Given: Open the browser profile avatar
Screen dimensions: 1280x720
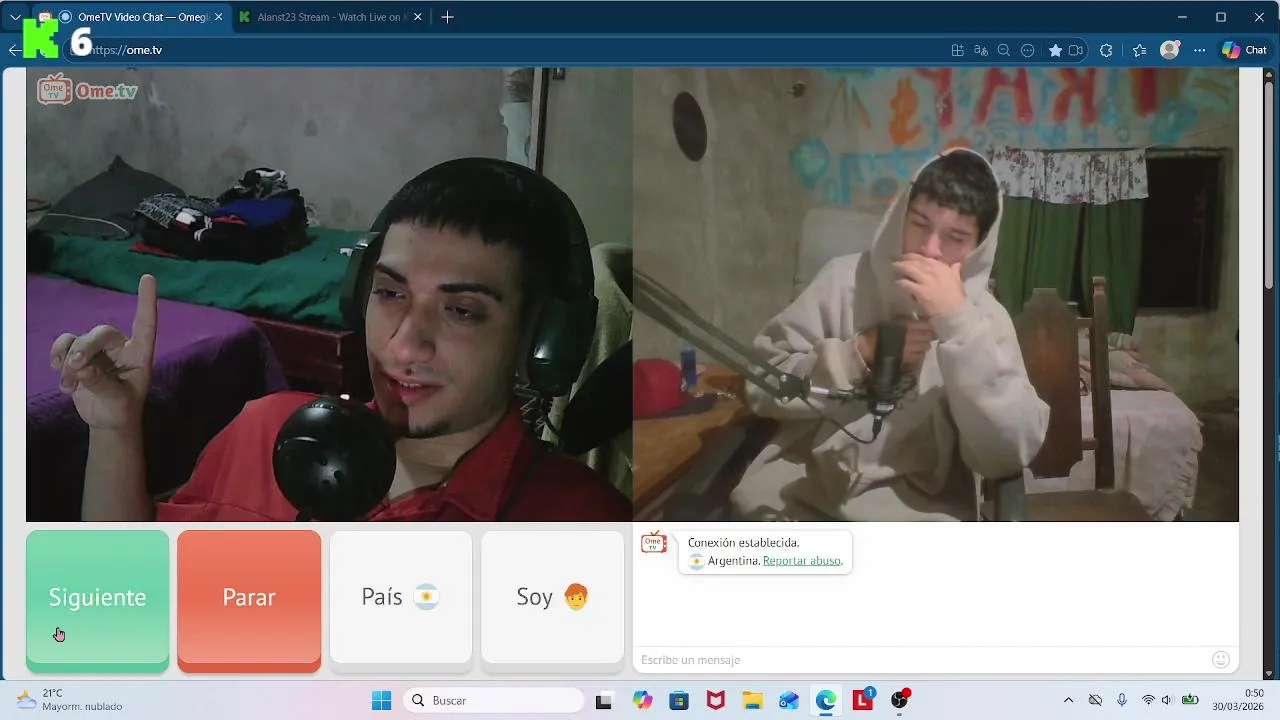Looking at the screenshot, I should coord(1169,50).
